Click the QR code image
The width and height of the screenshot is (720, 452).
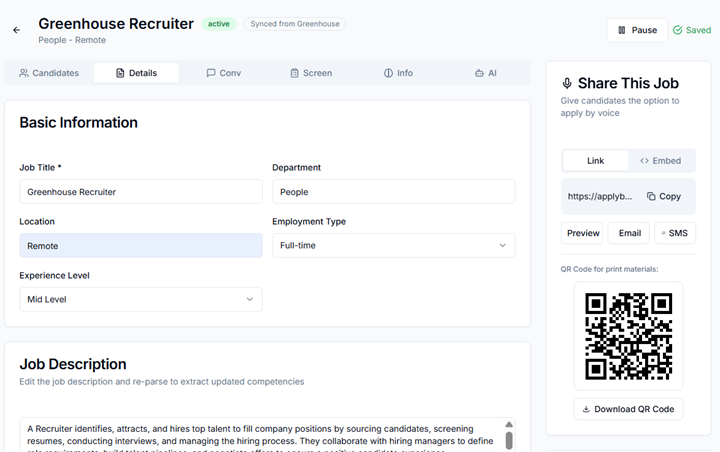(x=628, y=336)
